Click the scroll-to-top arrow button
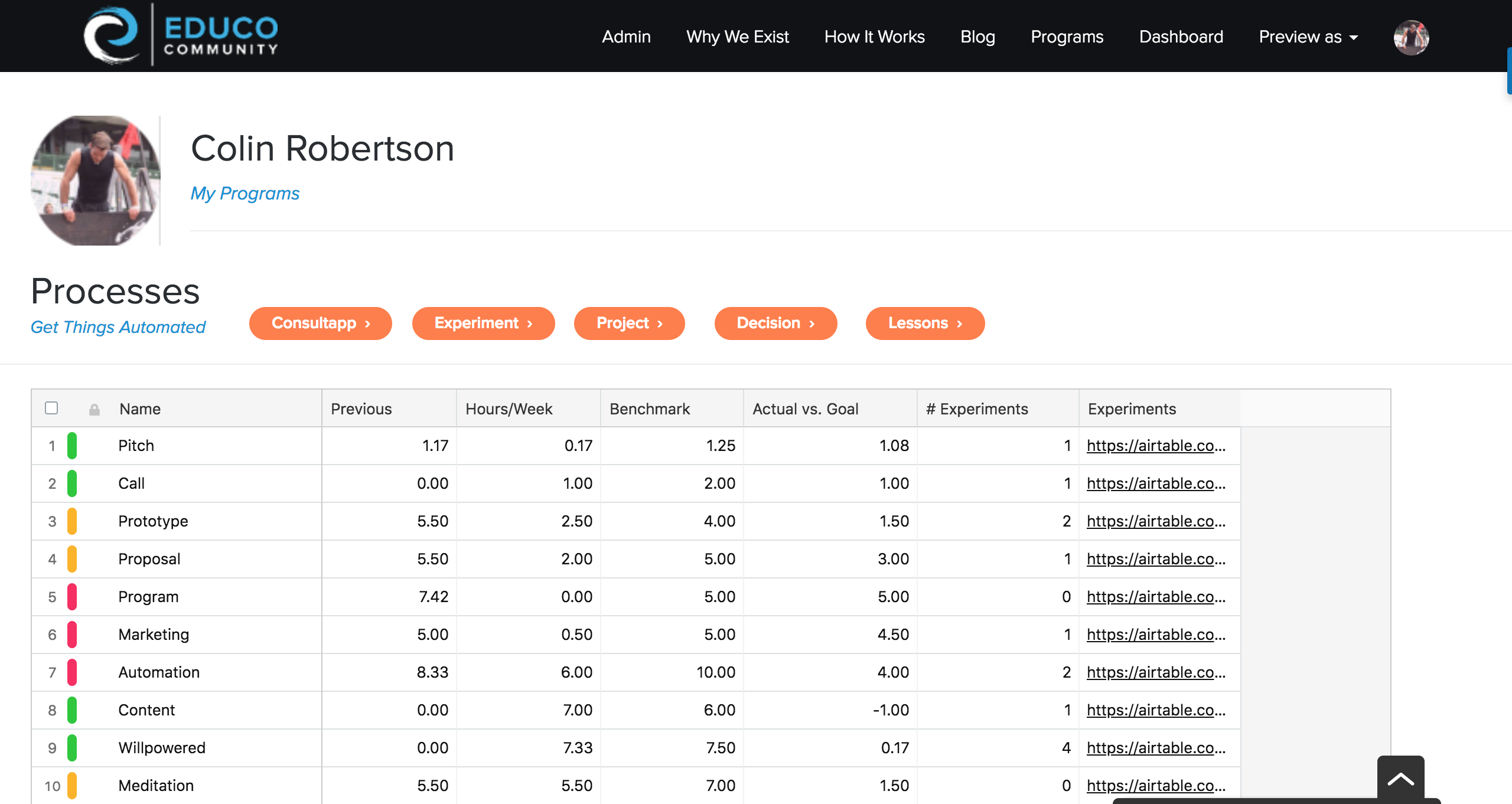This screenshot has height=804, width=1512. tap(1400, 780)
